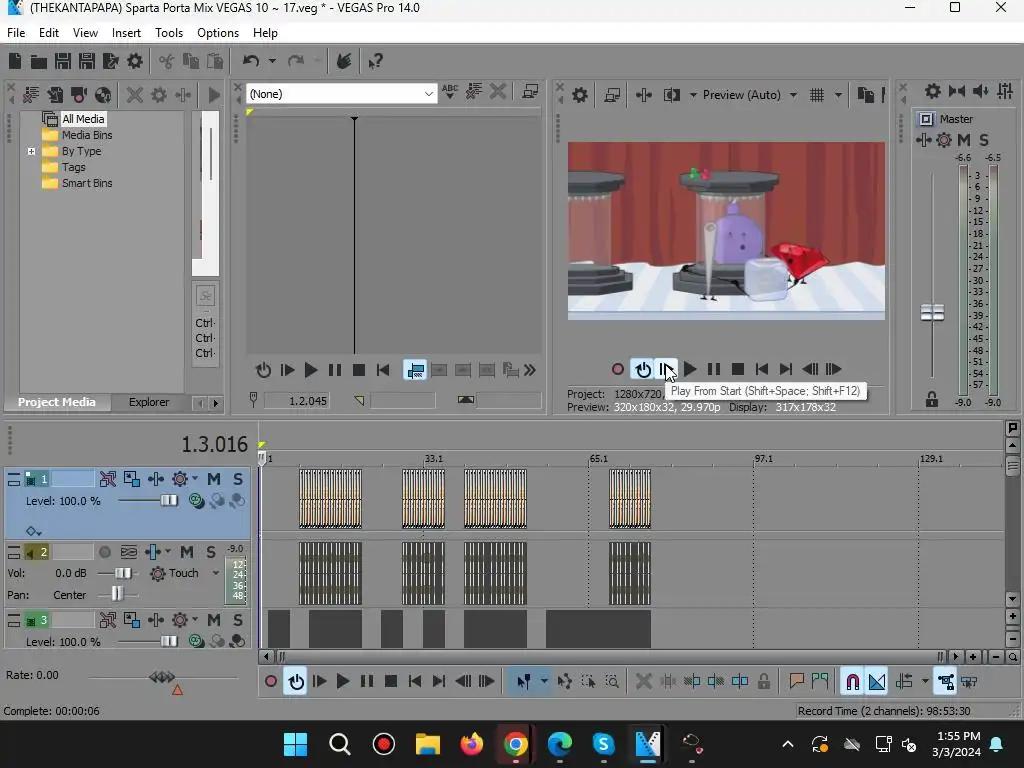Switch to the Project Media tab
1024x768 pixels.
coord(57,402)
